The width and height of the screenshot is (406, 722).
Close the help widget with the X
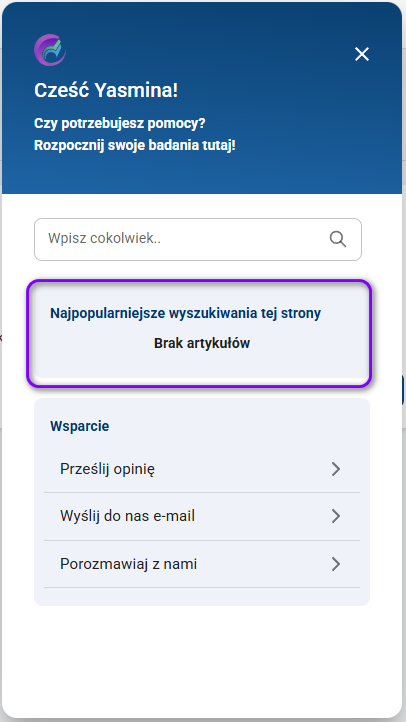pos(362,54)
